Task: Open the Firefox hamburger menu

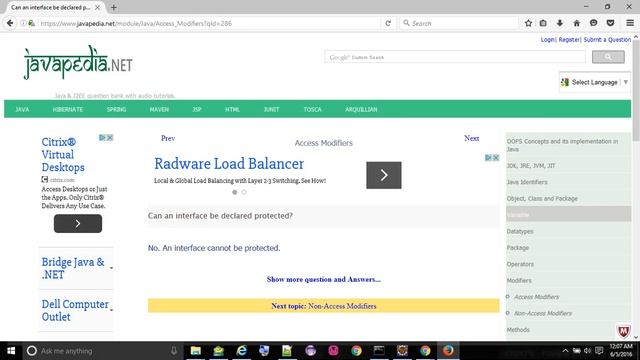Action: point(630,23)
